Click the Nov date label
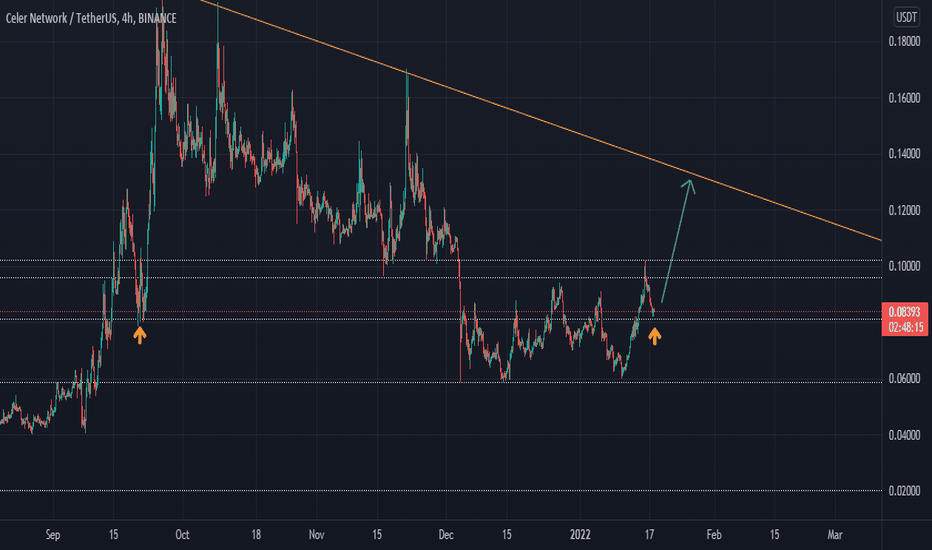Image resolution: width=932 pixels, height=550 pixels. pyautogui.click(x=317, y=535)
